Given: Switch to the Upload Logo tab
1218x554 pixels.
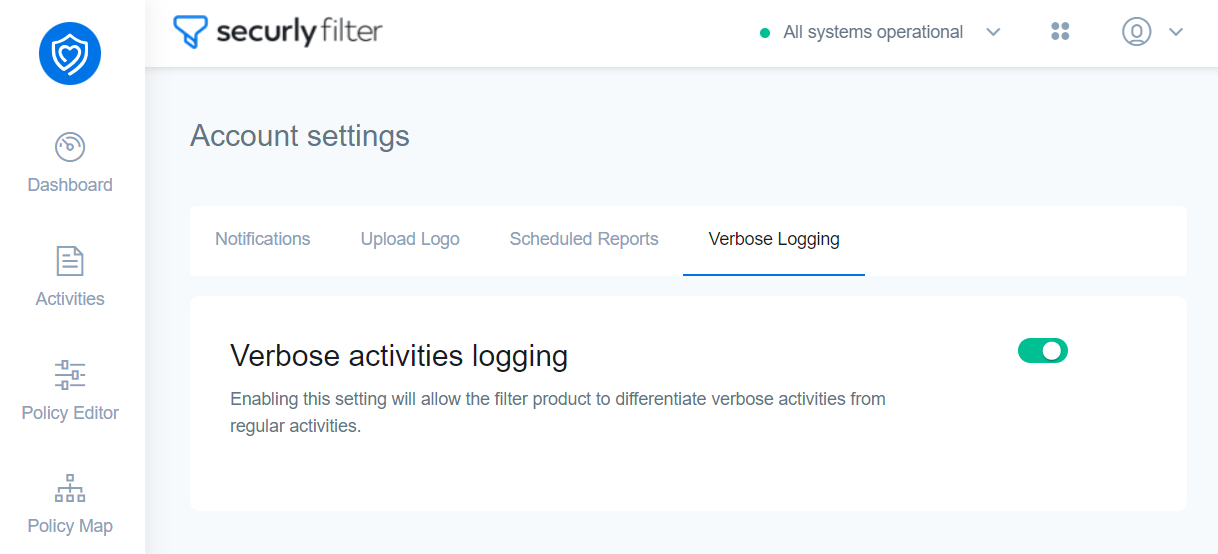Looking at the screenshot, I should tap(410, 239).
